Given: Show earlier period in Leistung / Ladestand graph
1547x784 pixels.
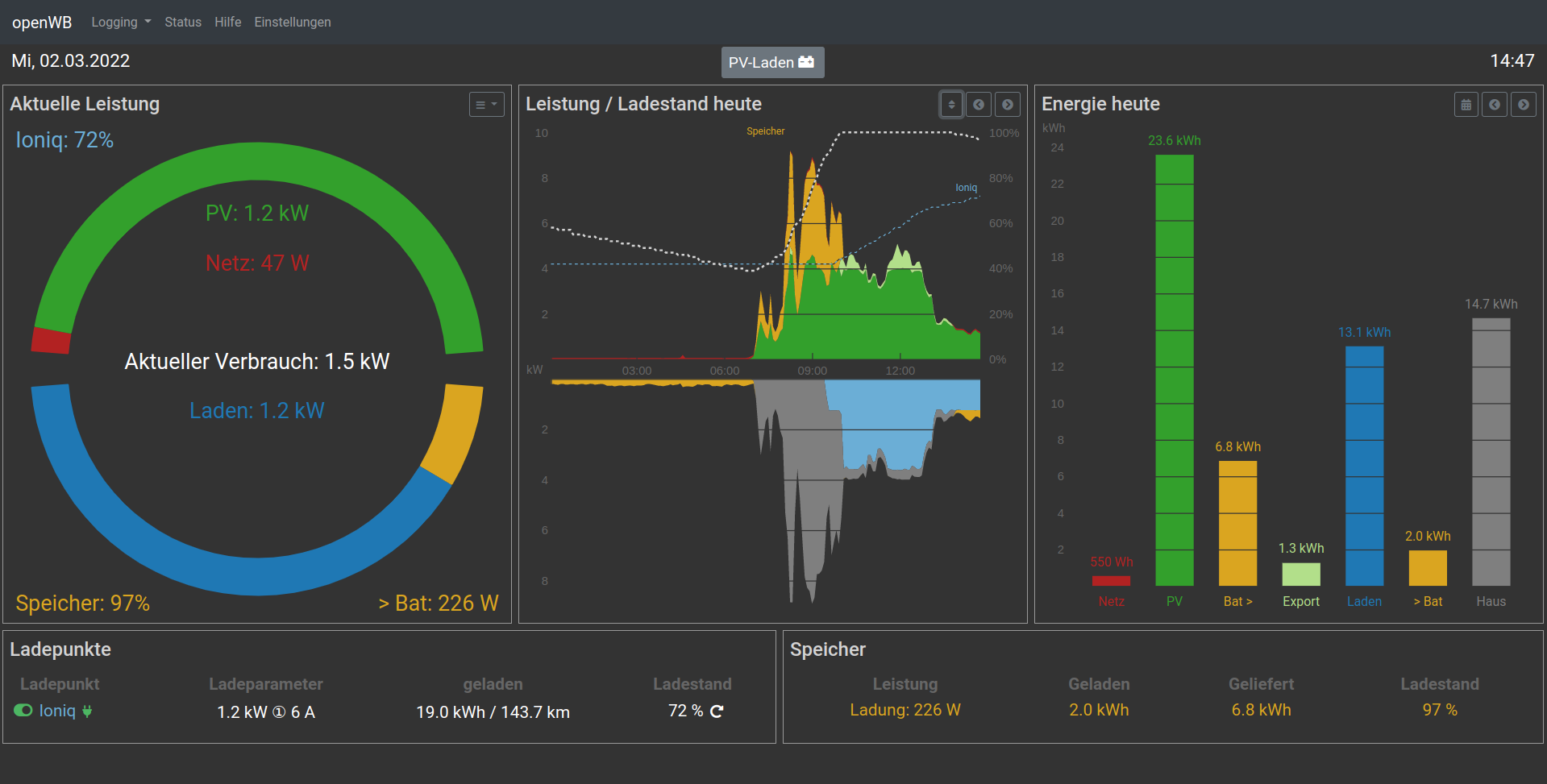Looking at the screenshot, I should (x=979, y=105).
